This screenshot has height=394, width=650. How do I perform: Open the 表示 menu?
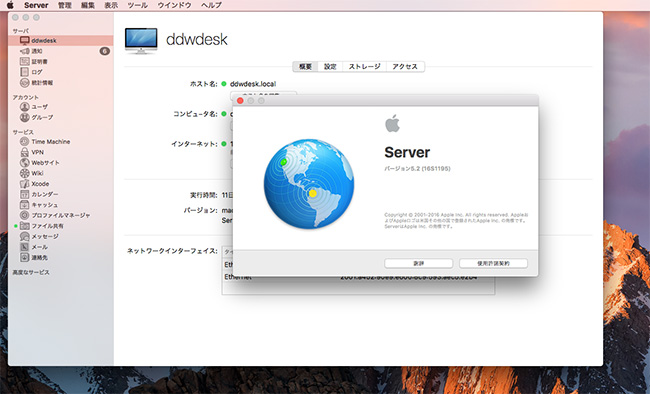pyautogui.click(x=111, y=5)
